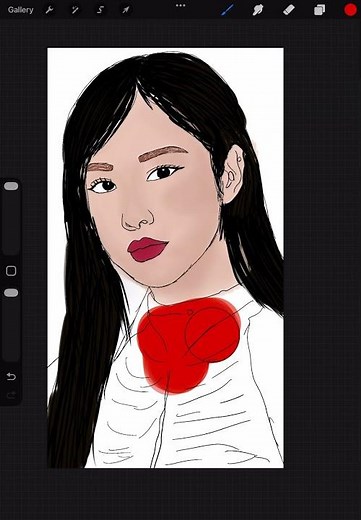The image size is (361, 520).
Task: Open the Adjustments magic wand menu
Action: [x=75, y=10]
